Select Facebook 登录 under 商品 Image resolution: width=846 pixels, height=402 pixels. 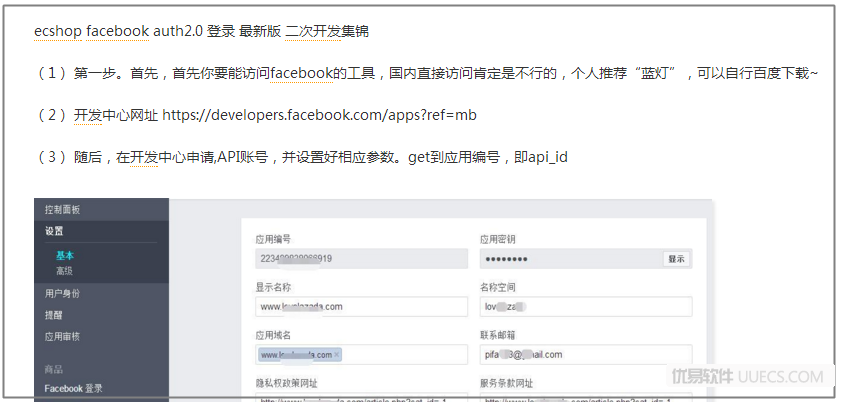(73, 389)
